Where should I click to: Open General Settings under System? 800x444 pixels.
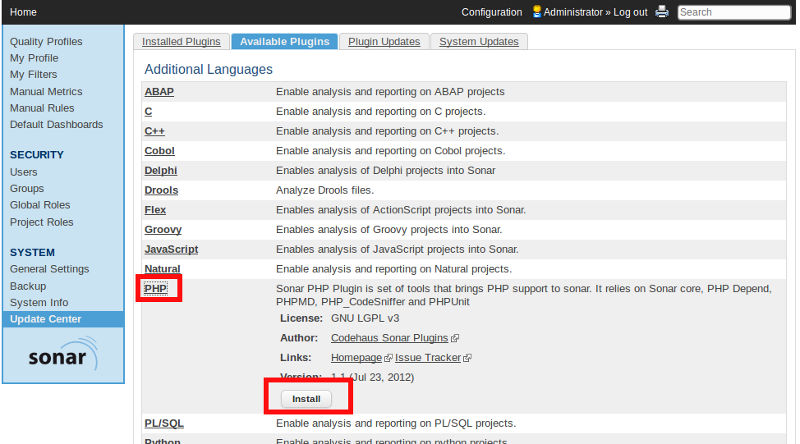click(x=49, y=269)
